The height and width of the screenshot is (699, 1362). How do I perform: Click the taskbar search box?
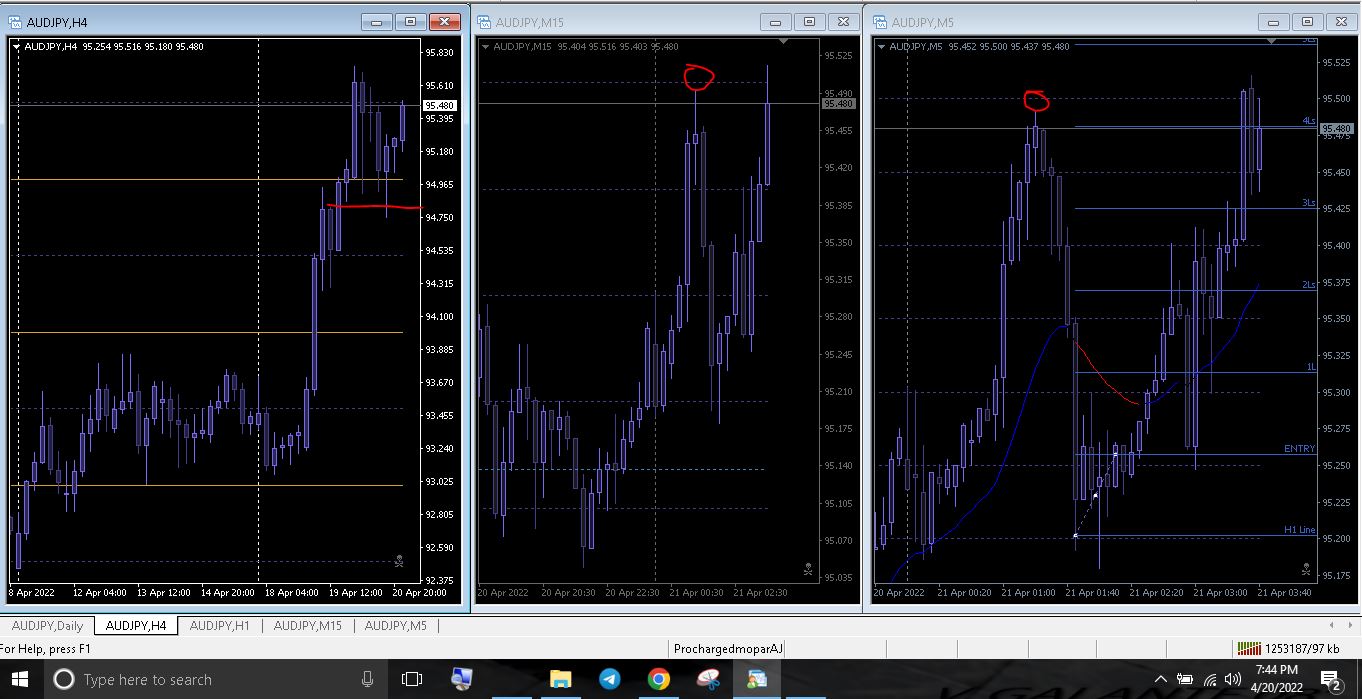214,679
